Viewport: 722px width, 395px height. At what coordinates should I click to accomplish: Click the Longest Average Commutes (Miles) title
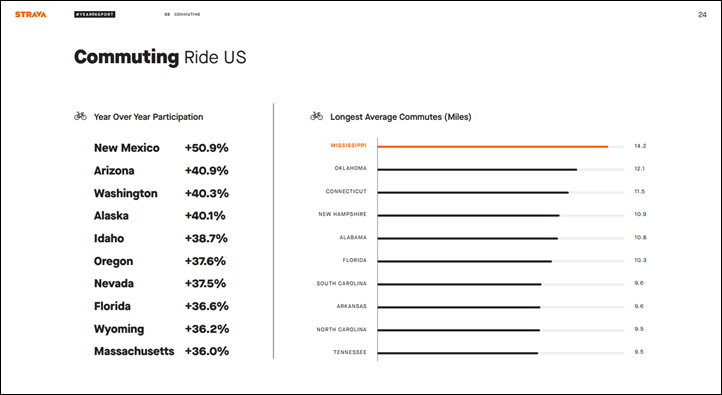coord(401,117)
